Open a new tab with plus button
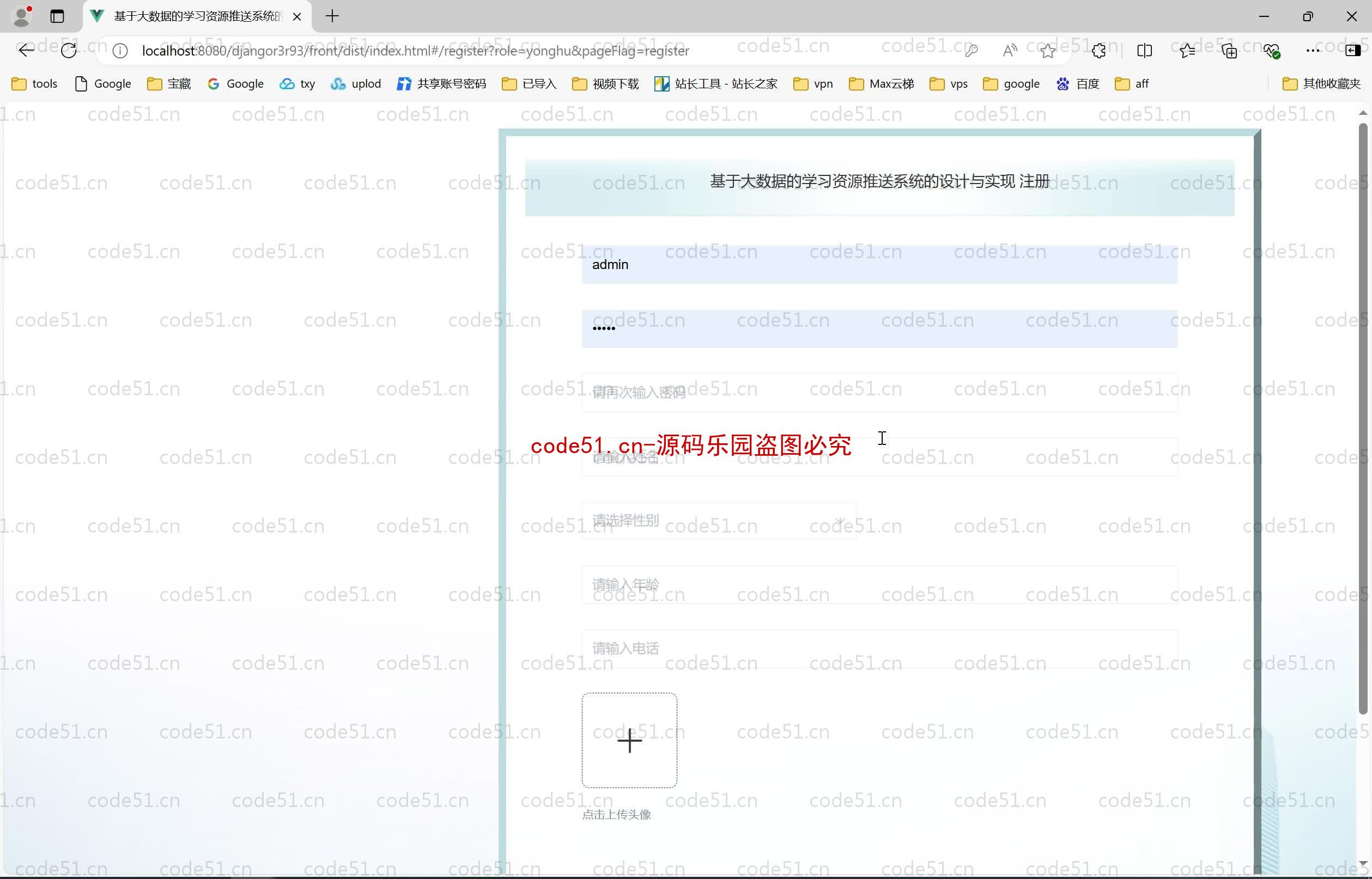The width and height of the screenshot is (1372, 879). 332,16
